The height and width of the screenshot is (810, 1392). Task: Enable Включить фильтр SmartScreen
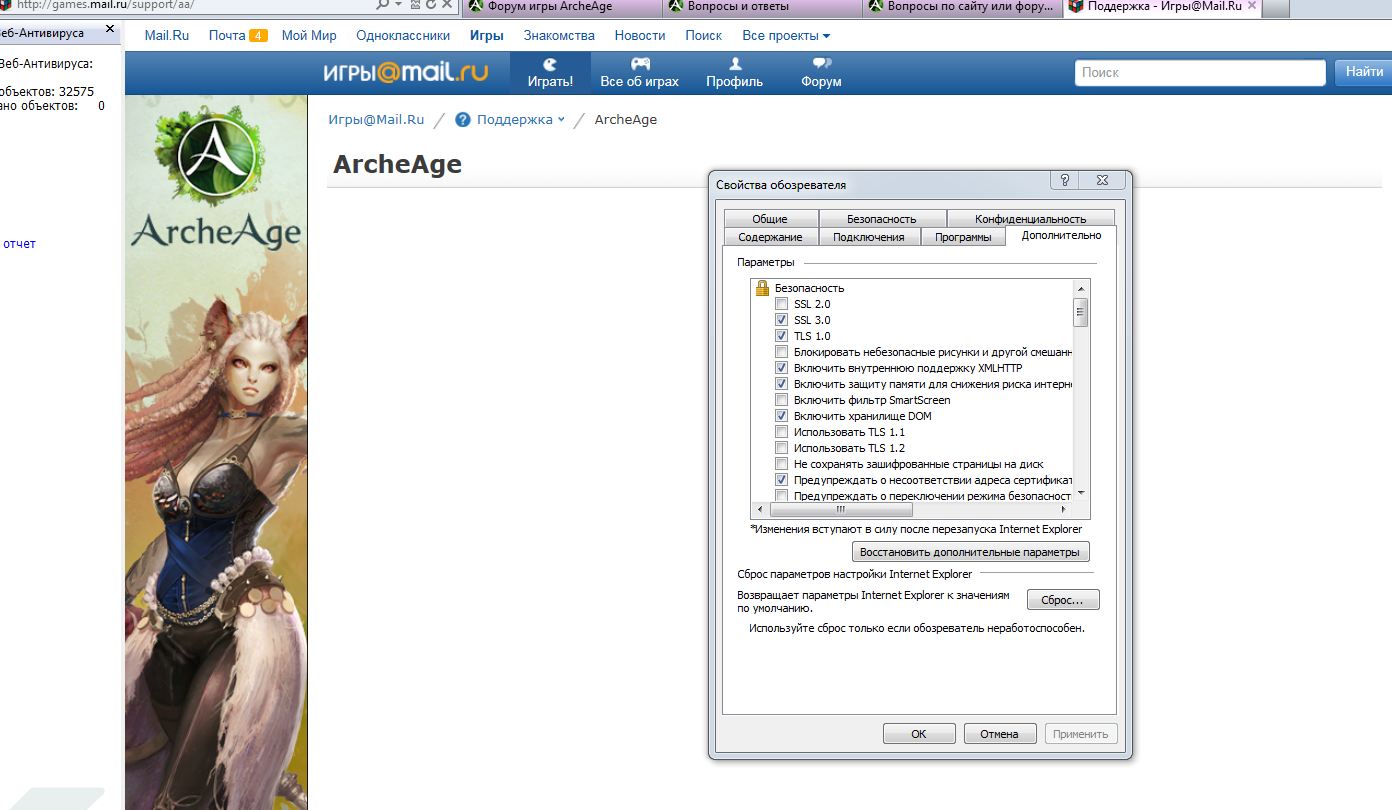tap(782, 400)
